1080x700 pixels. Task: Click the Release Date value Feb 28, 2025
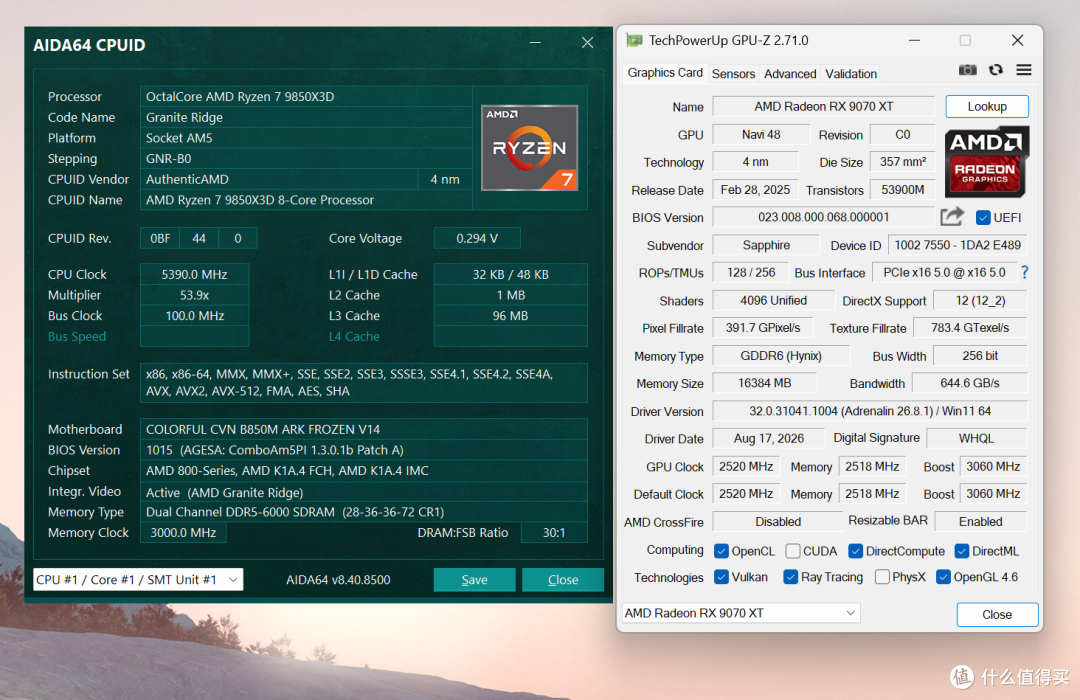[x=755, y=189]
